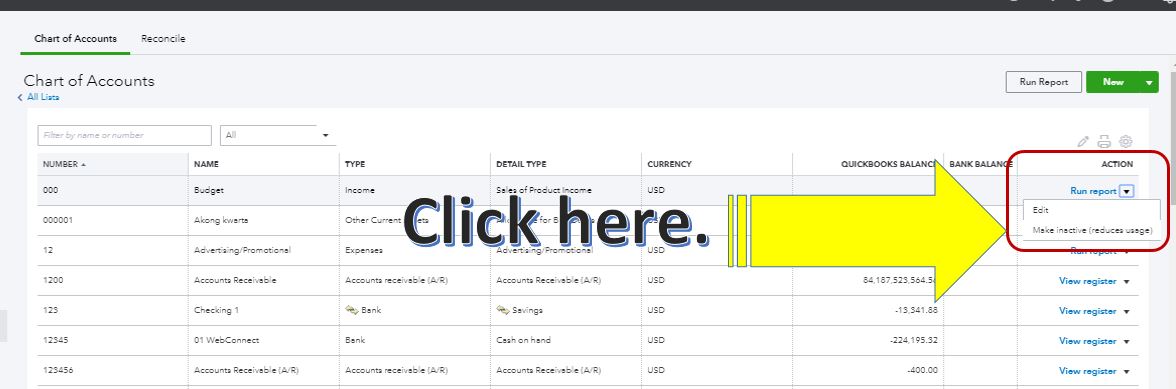The width and height of the screenshot is (1176, 389).
Task: Click the green New button
Action: click(x=1113, y=82)
